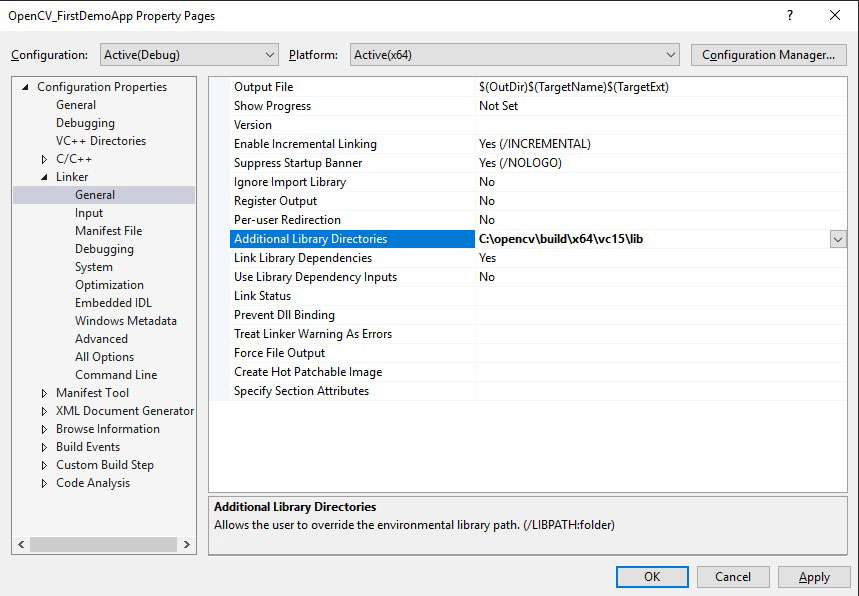Collapse the Configuration Properties node
This screenshot has width=859, height=596.
(26, 87)
